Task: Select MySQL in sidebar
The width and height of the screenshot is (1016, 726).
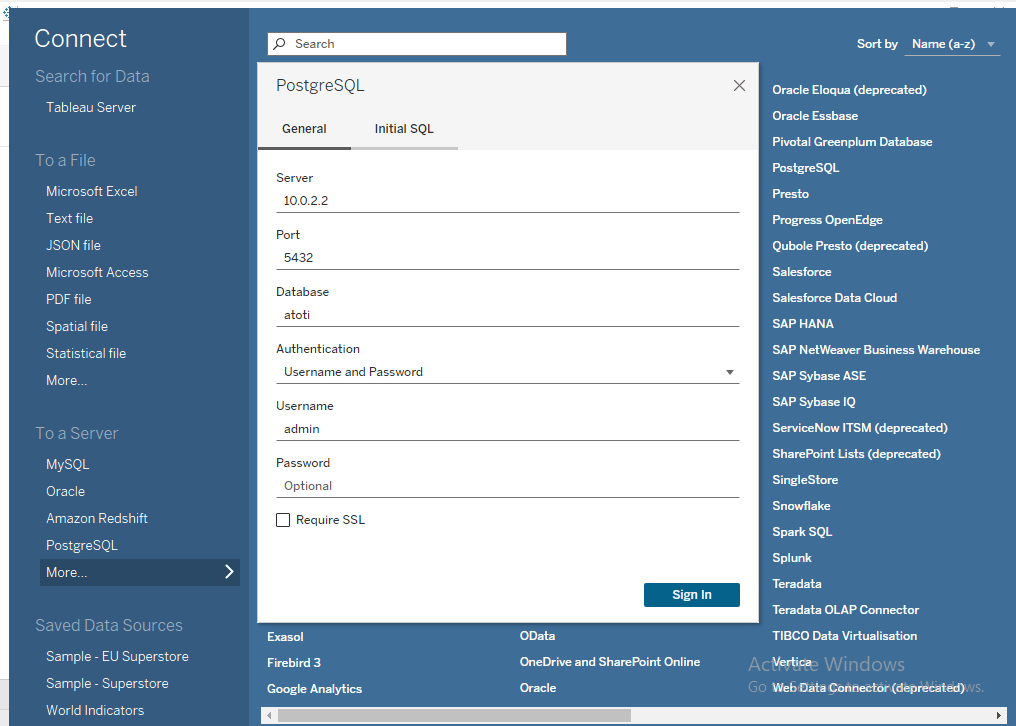Action: (x=67, y=464)
